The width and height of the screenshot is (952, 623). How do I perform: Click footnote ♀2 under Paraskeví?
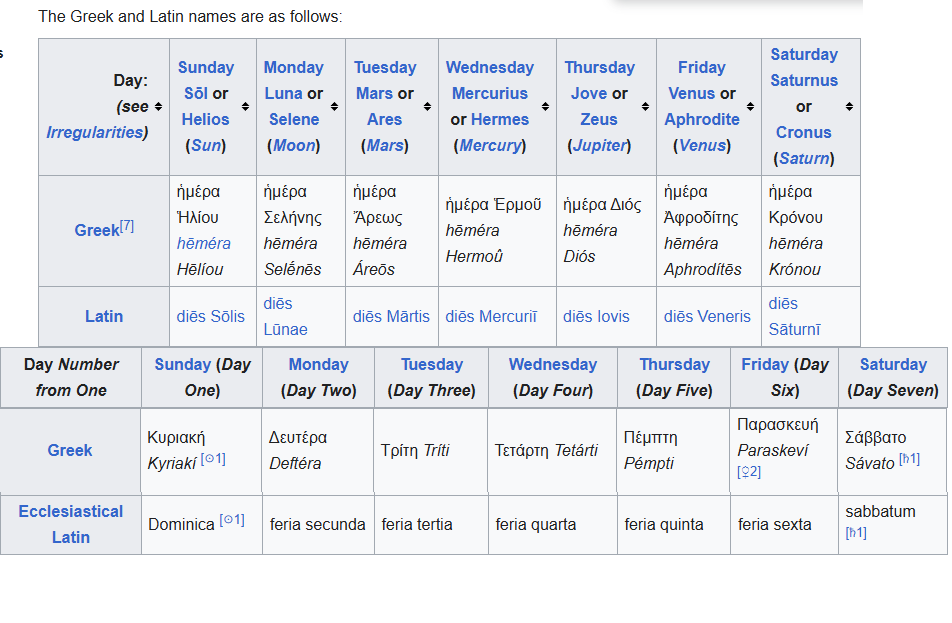point(749,472)
